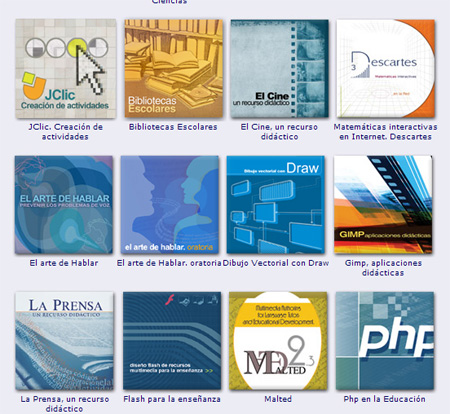Follow the 'El arte de Hablar. oratoria' link
The height and width of the screenshot is (414, 450).
tap(169, 263)
